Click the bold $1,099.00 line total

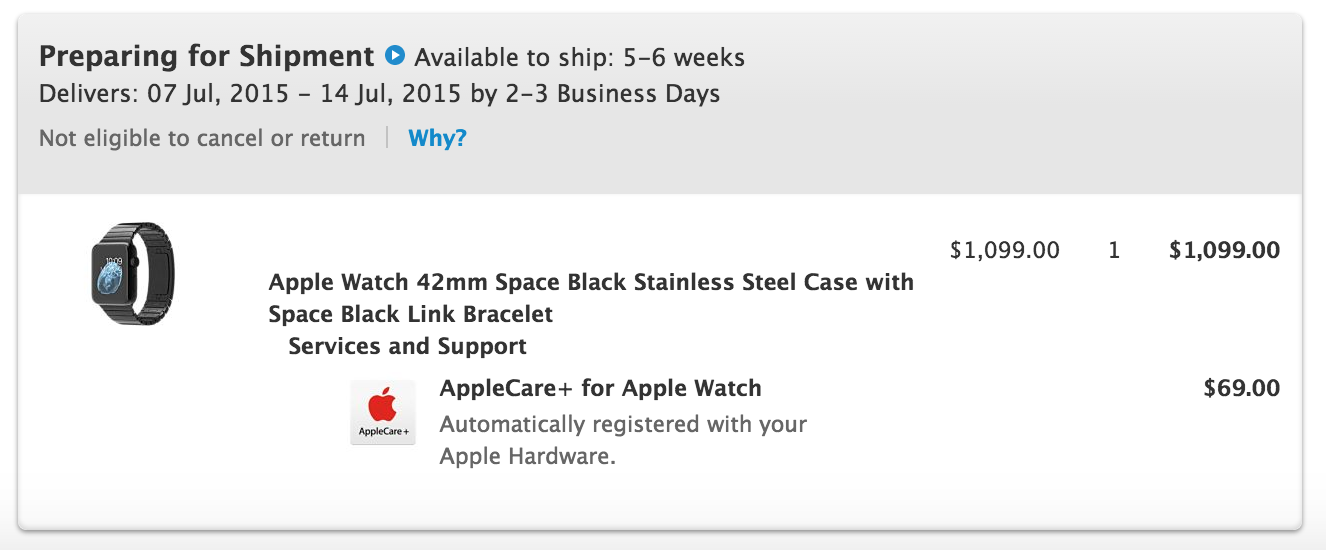click(1224, 250)
